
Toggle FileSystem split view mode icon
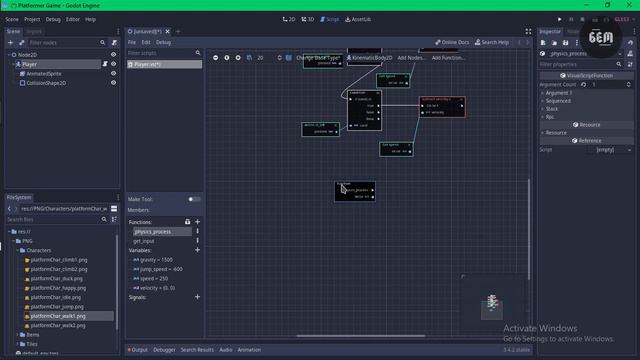pos(114,209)
